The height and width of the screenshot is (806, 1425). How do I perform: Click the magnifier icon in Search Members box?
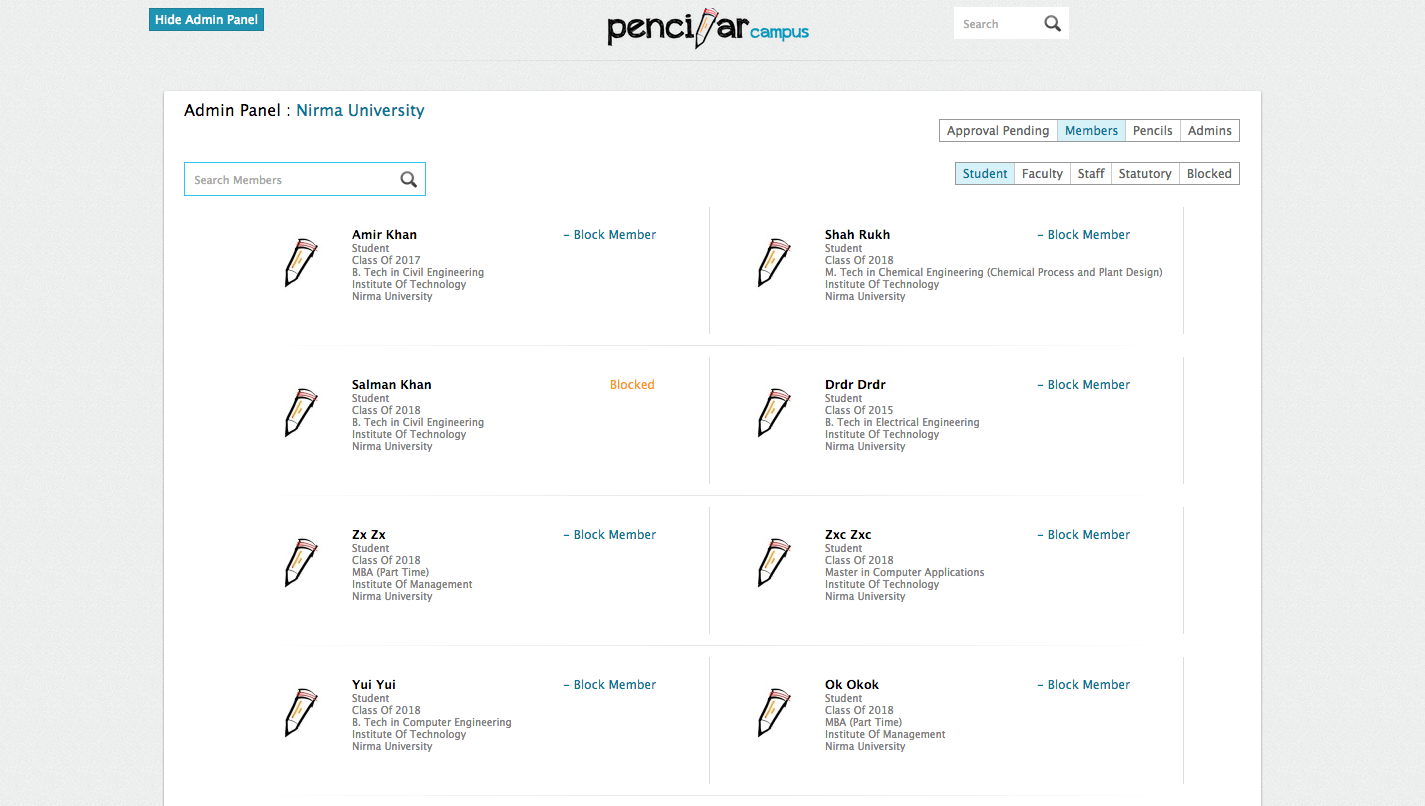[408, 180]
